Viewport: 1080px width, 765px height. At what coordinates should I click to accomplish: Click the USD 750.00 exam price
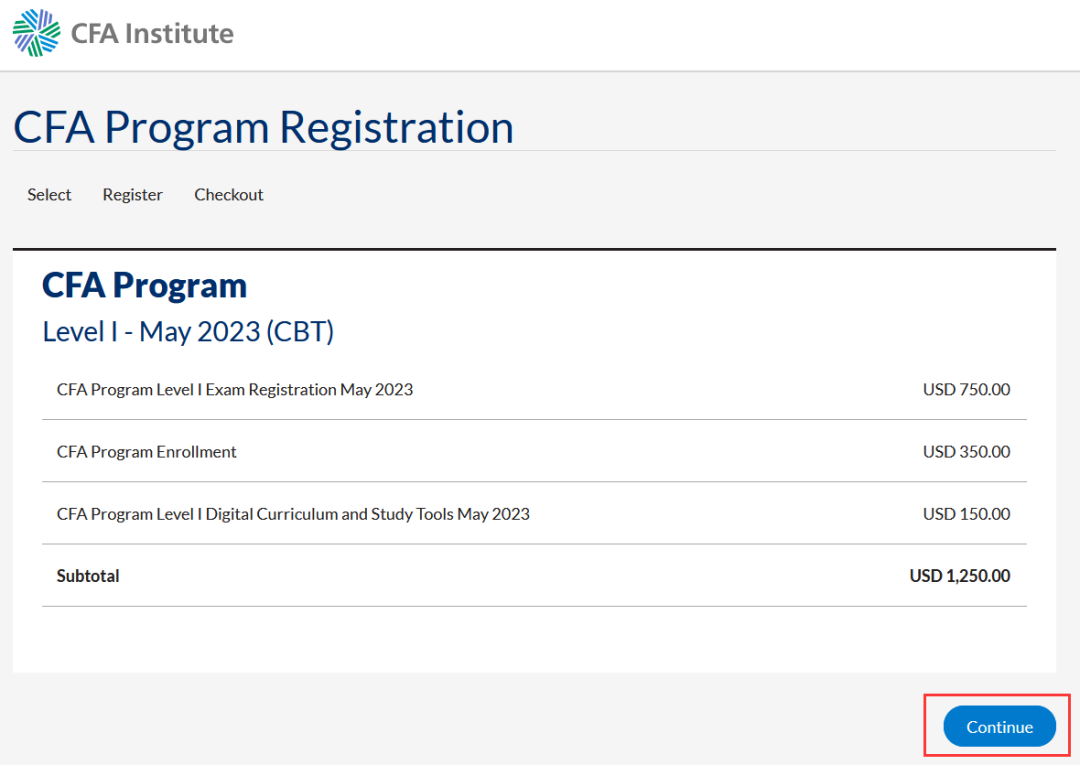pyautogui.click(x=966, y=390)
